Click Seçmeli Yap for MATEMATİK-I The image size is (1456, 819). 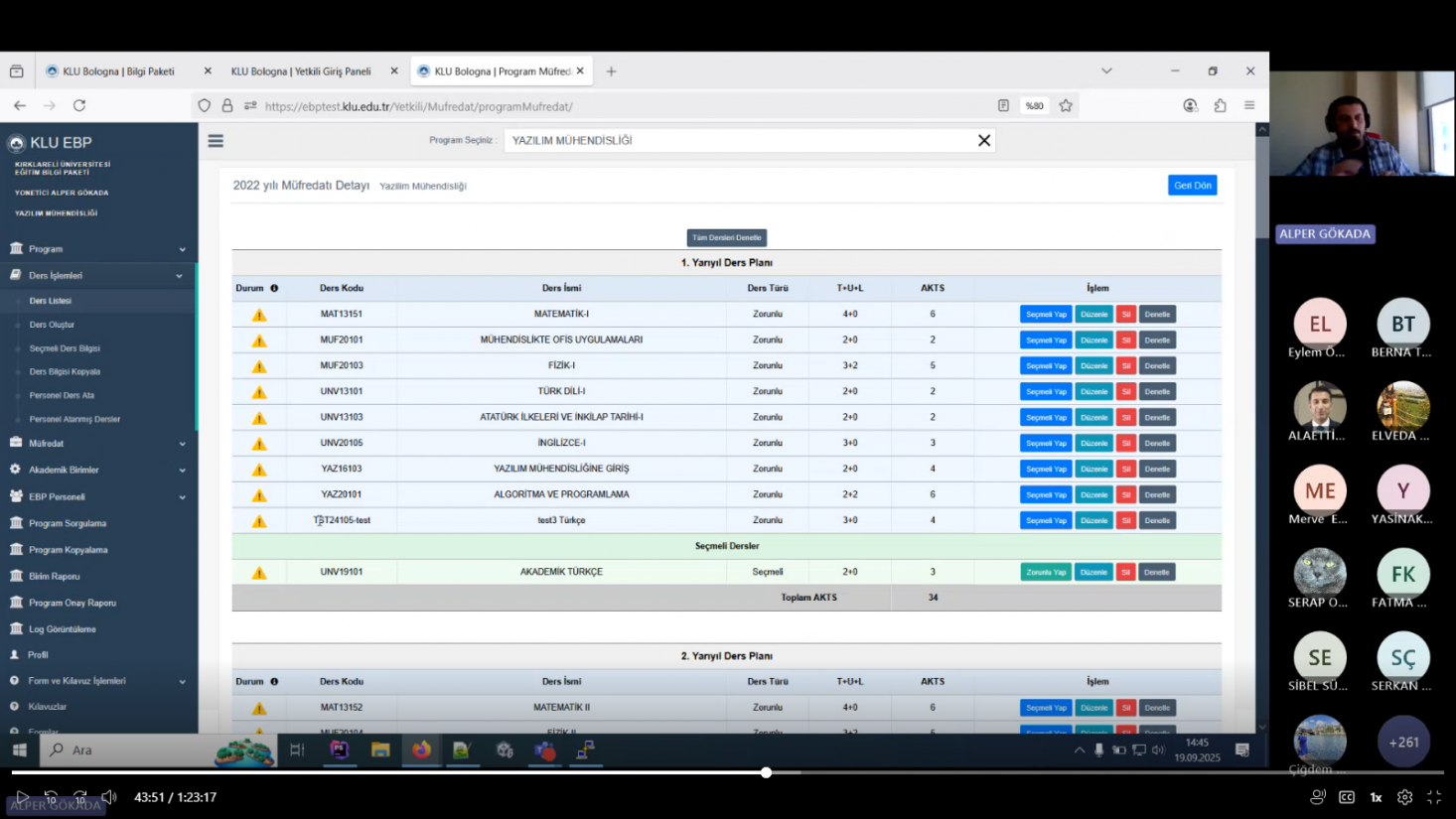pos(1046,315)
